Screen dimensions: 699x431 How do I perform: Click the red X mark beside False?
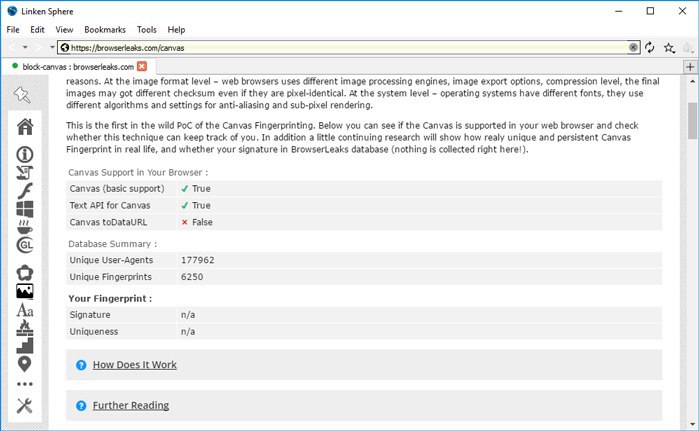[185, 222]
